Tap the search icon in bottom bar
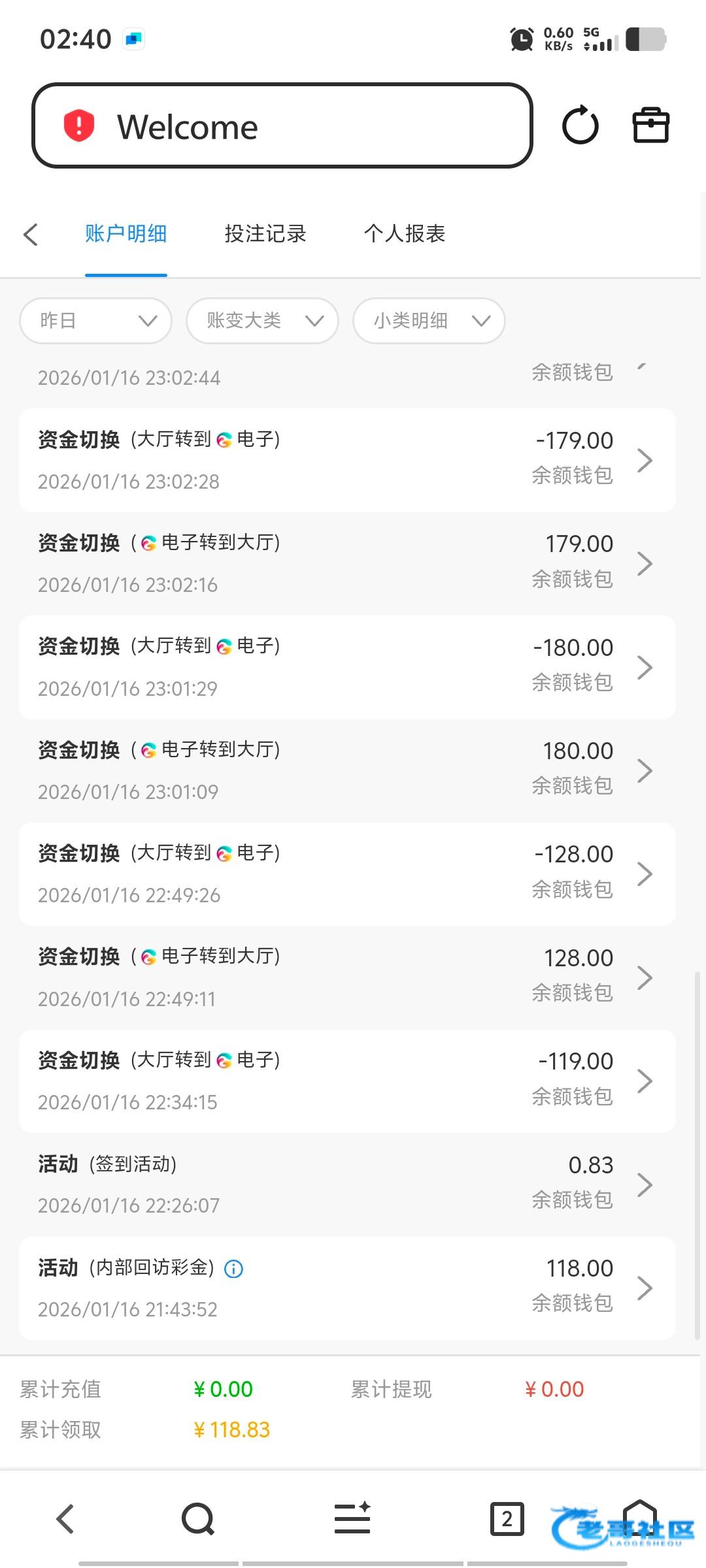 tap(197, 1518)
